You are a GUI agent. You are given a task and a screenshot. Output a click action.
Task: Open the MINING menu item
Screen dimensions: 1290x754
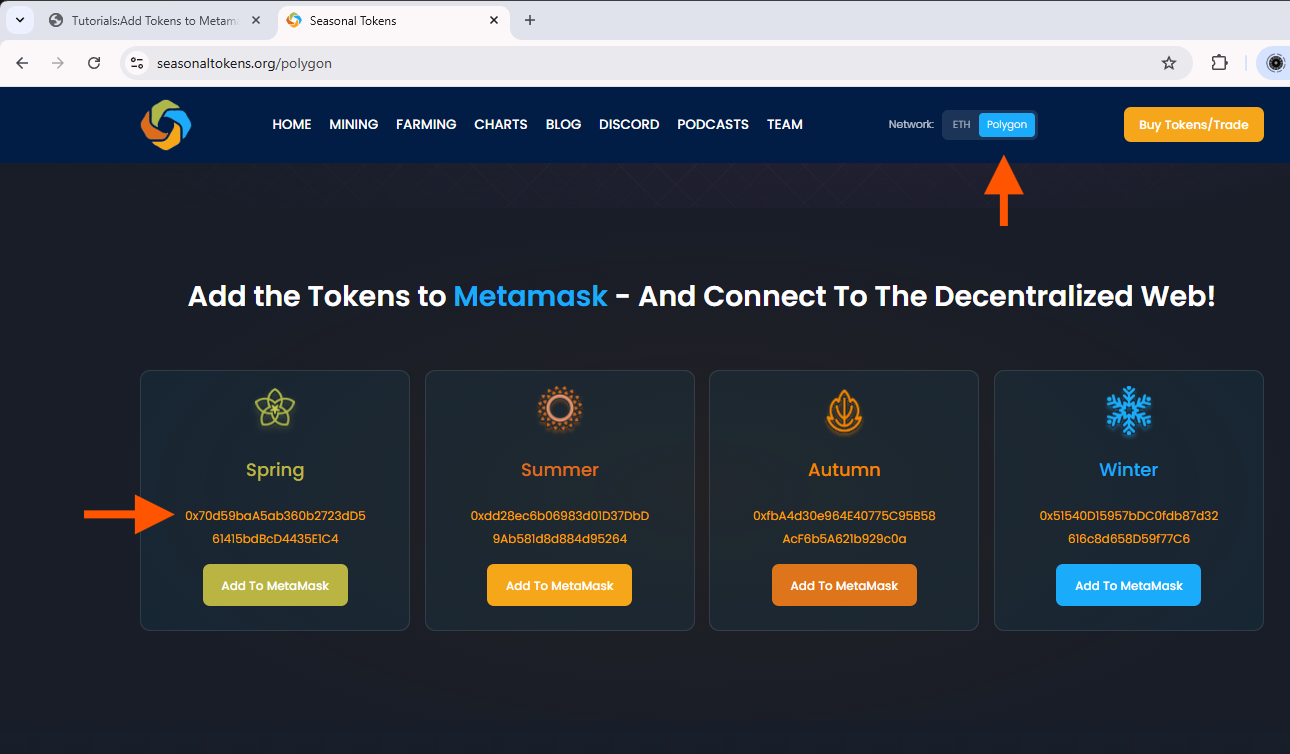point(354,125)
